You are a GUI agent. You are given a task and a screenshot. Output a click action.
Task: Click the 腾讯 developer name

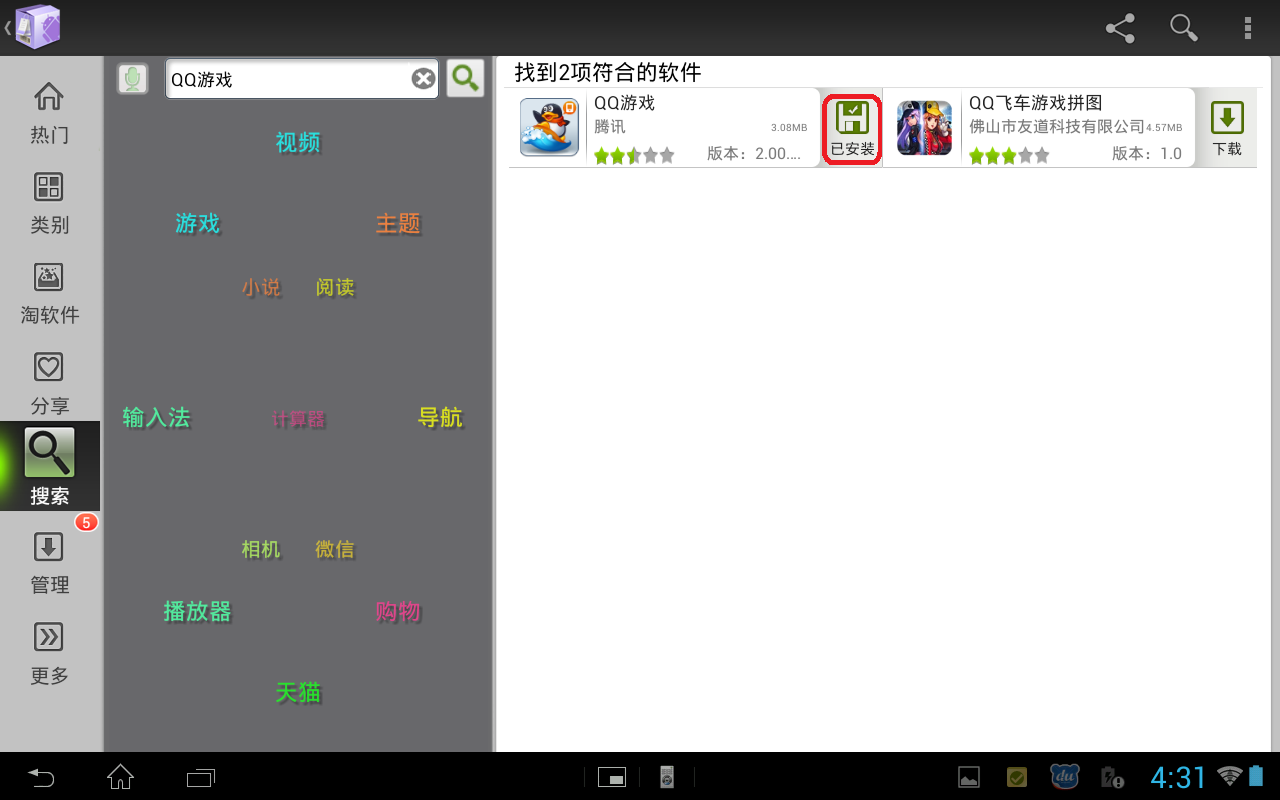tap(609, 127)
